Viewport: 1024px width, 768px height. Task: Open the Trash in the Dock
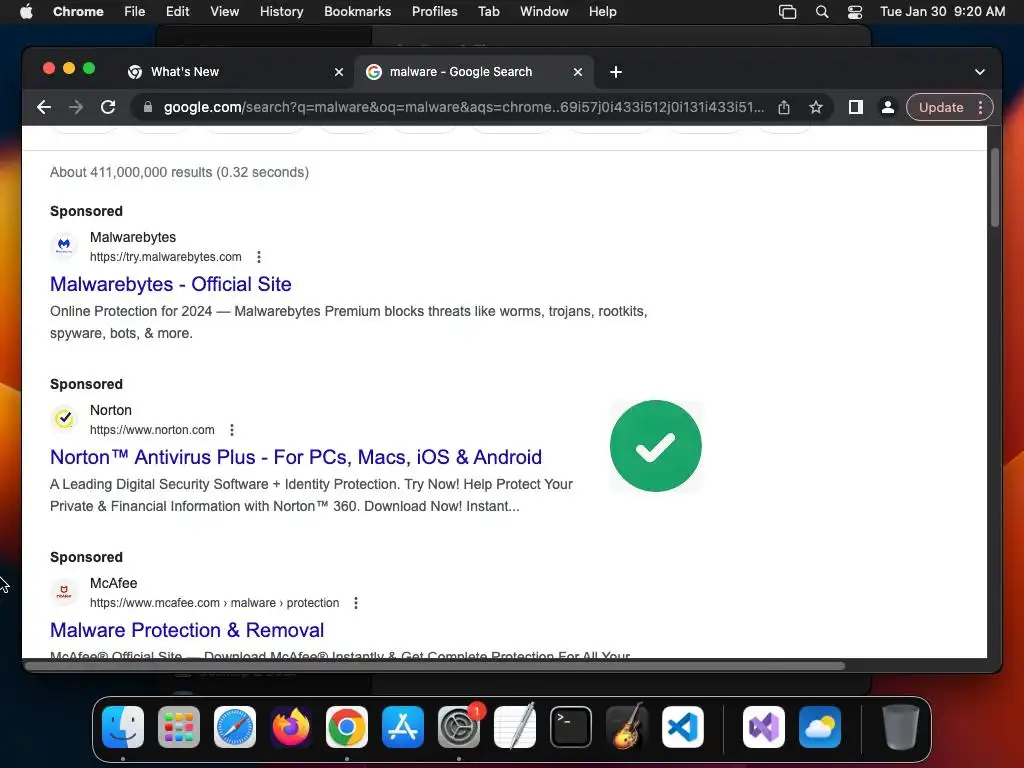[901, 727]
